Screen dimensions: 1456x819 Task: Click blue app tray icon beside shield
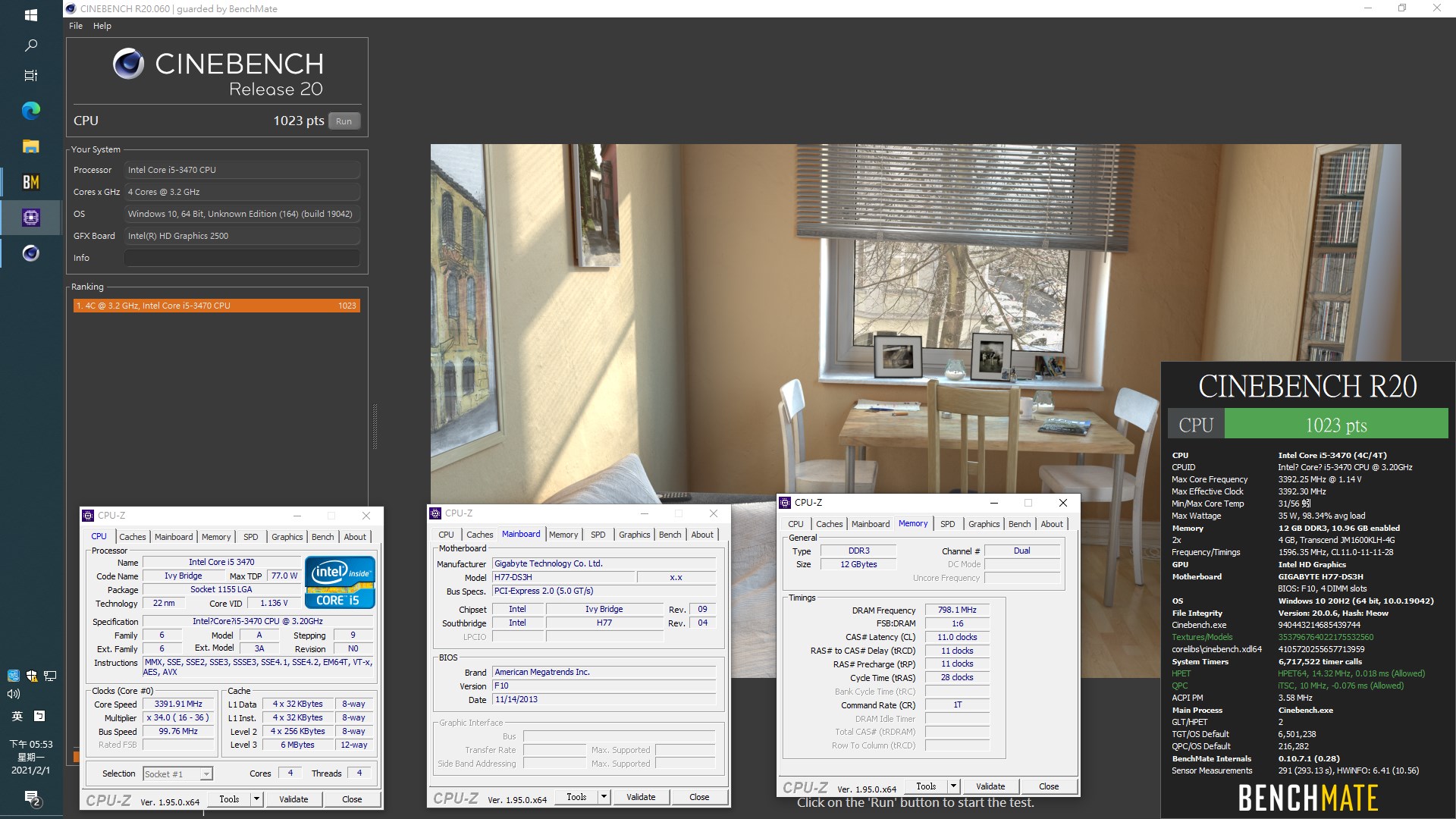click(13, 676)
